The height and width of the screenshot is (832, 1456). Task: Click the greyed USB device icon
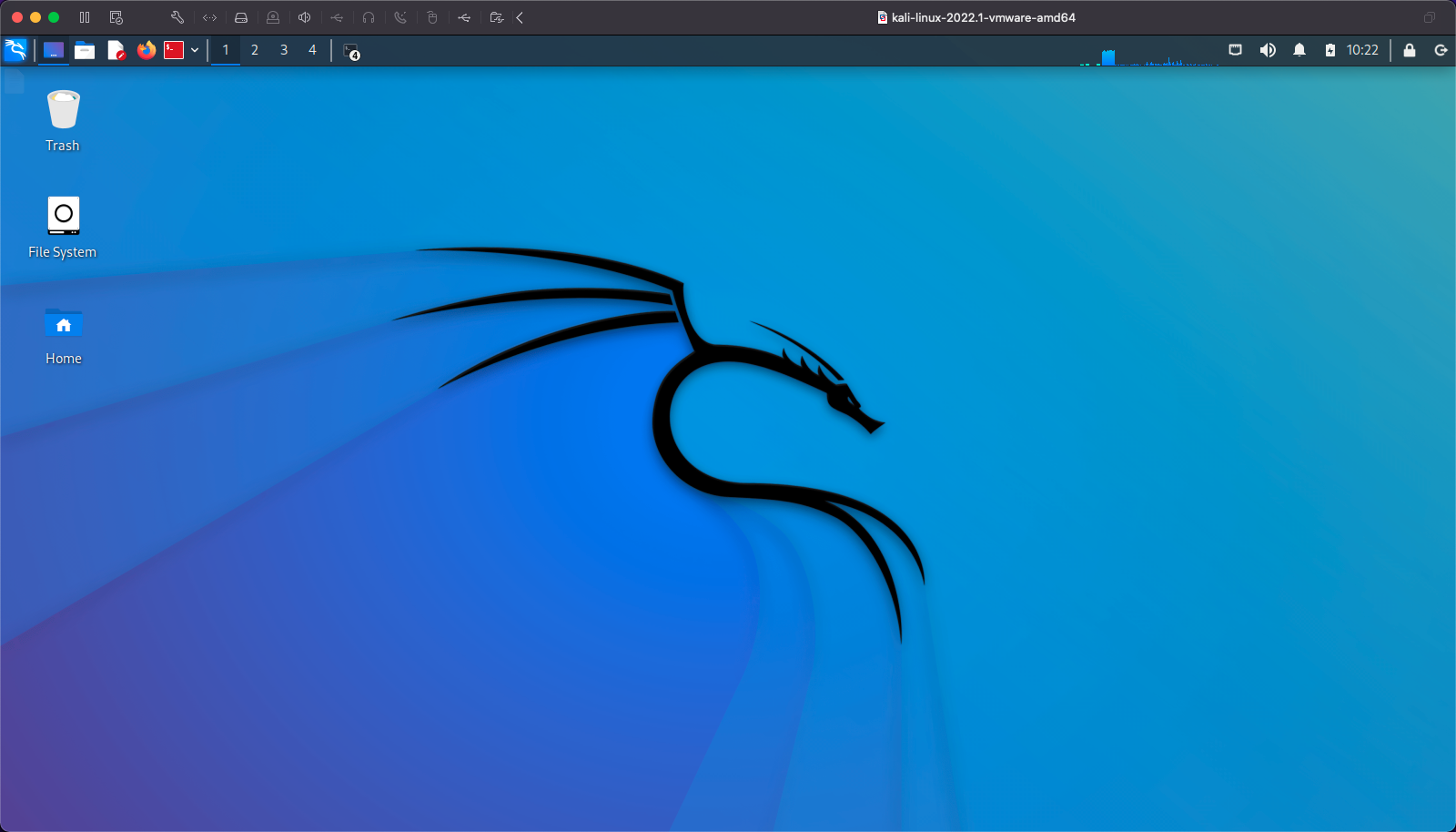point(337,17)
